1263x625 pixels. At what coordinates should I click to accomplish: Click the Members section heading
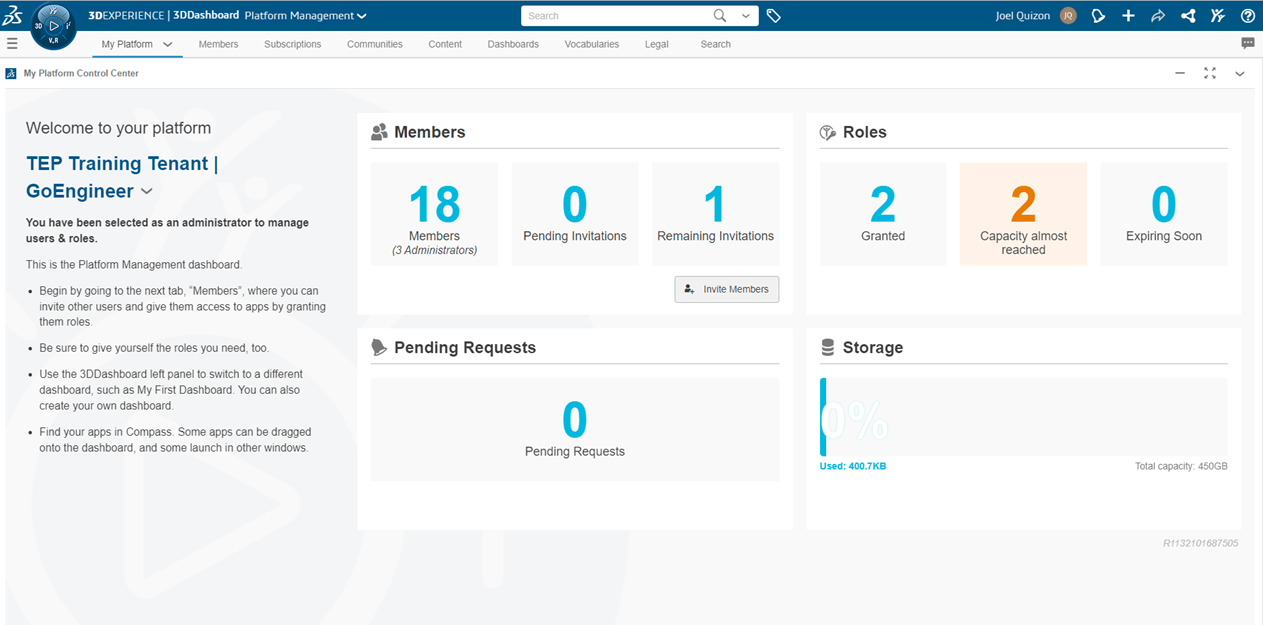pos(430,132)
